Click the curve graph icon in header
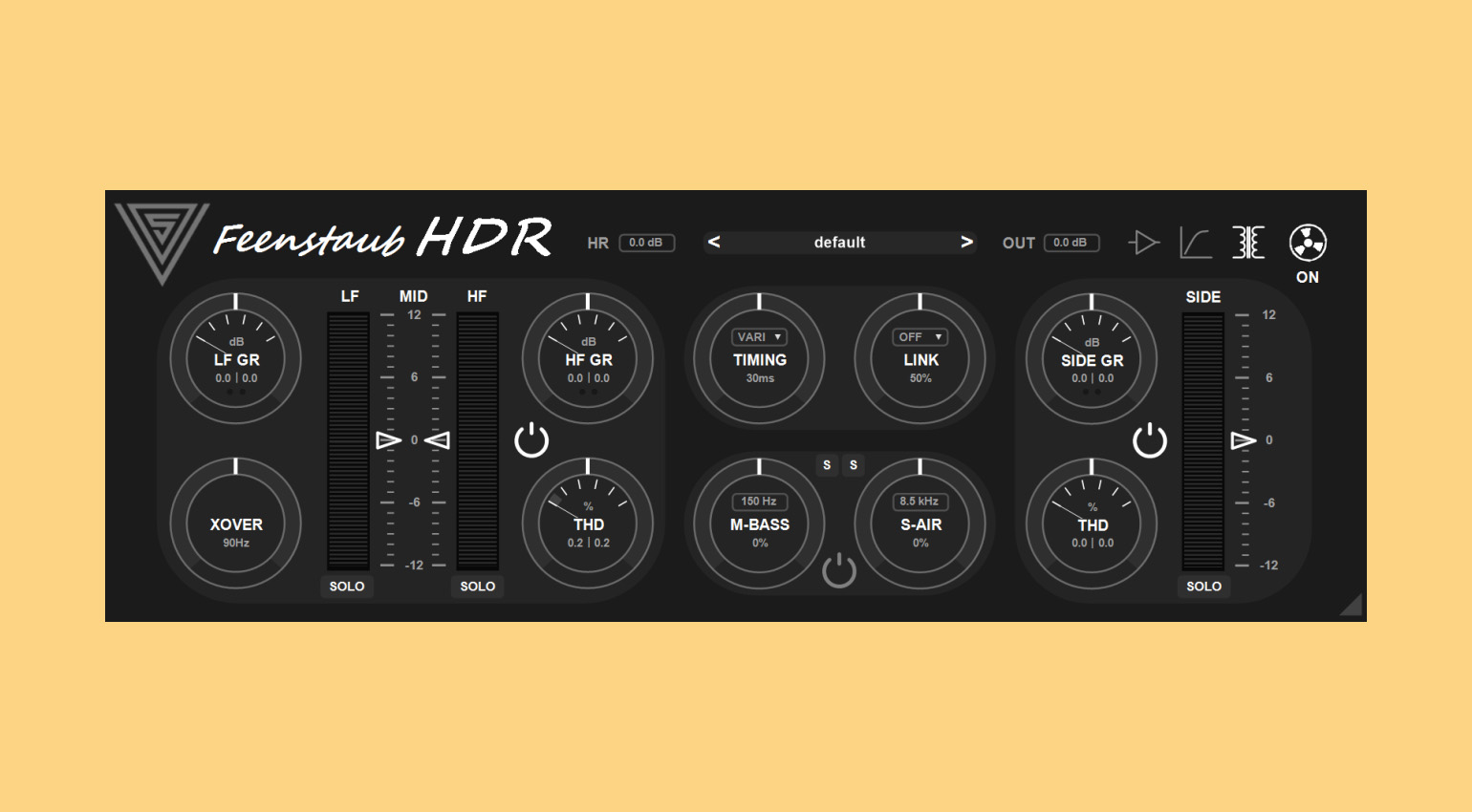 tap(1195, 243)
